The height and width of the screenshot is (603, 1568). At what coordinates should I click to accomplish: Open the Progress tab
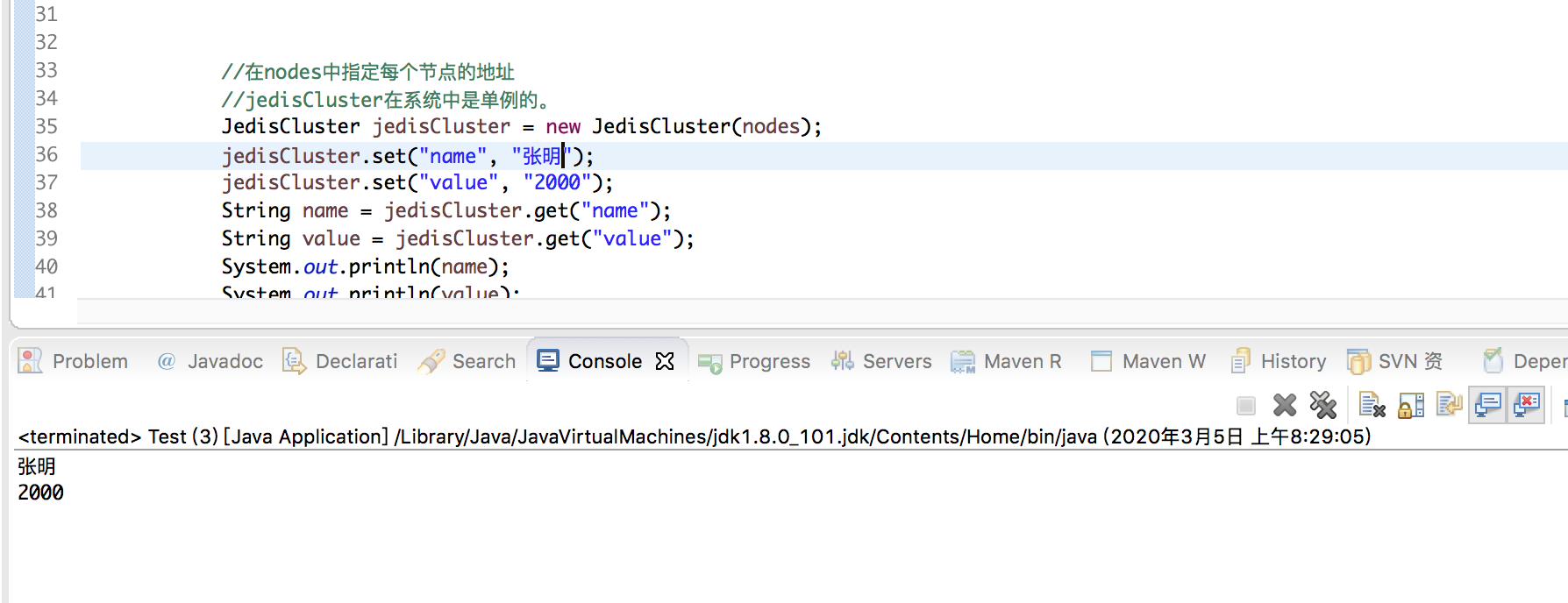point(754,361)
